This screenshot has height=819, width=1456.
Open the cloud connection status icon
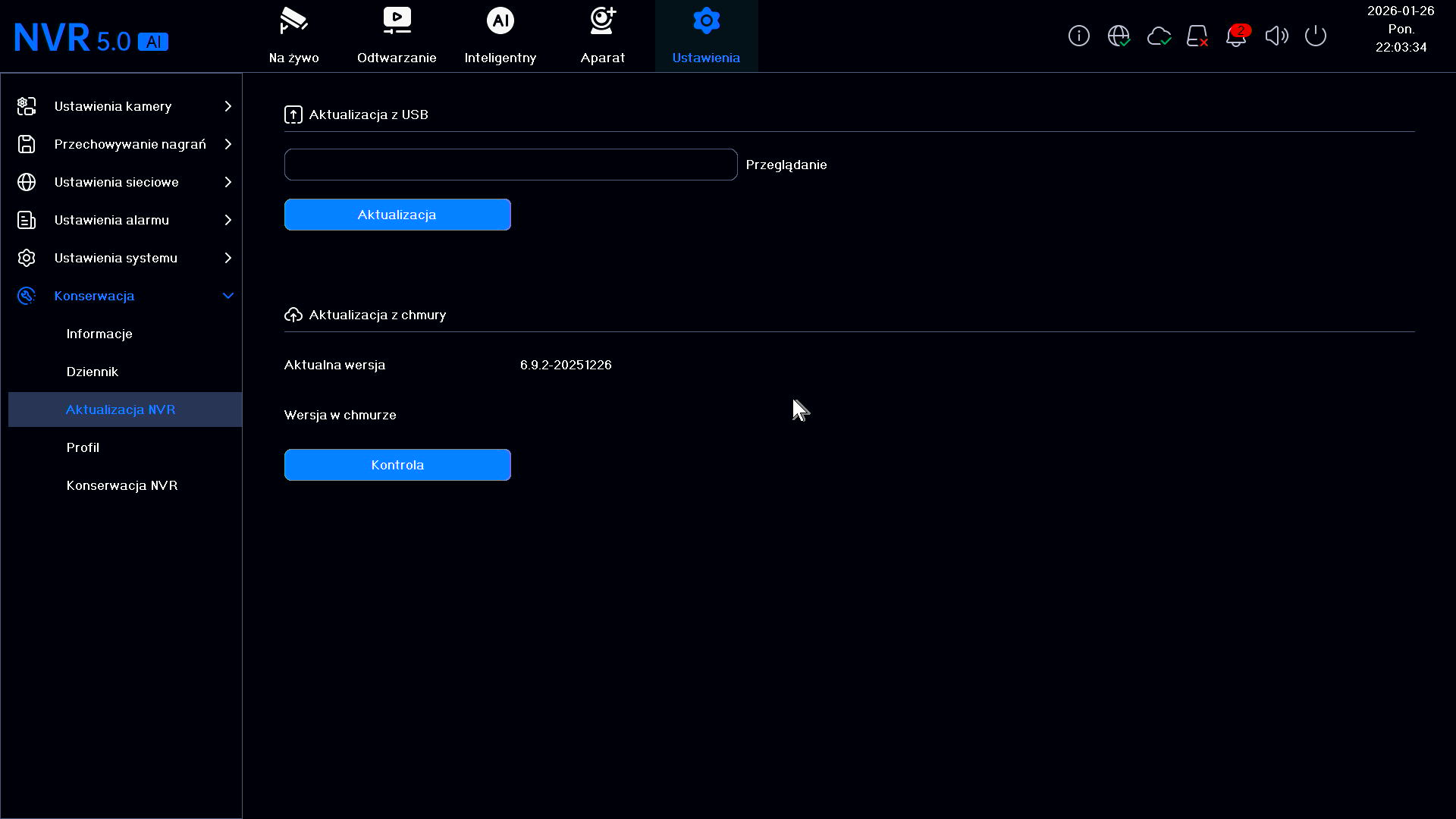(x=1159, y=36)
